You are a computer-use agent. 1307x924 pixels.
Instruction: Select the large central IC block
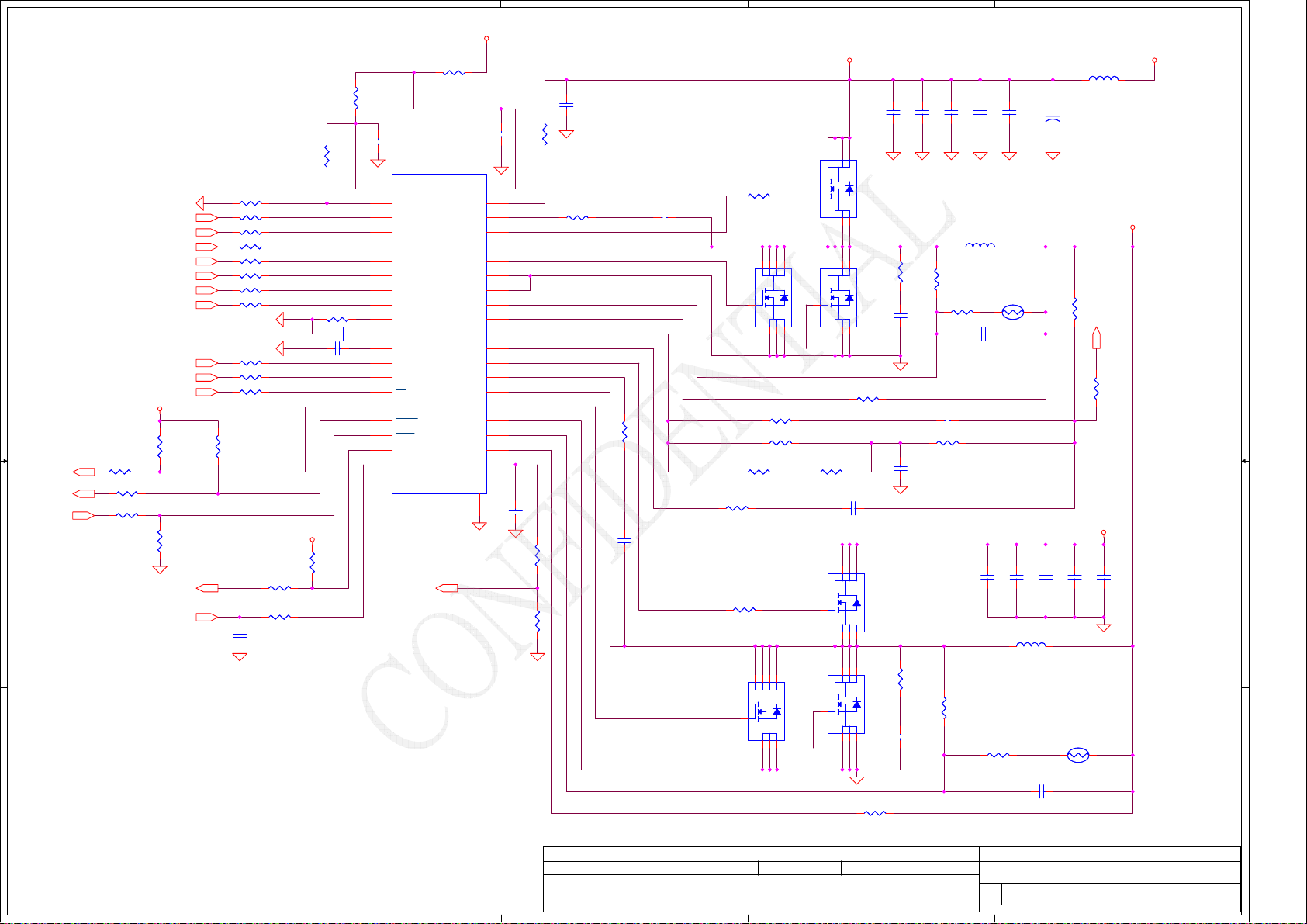point(439,334)
